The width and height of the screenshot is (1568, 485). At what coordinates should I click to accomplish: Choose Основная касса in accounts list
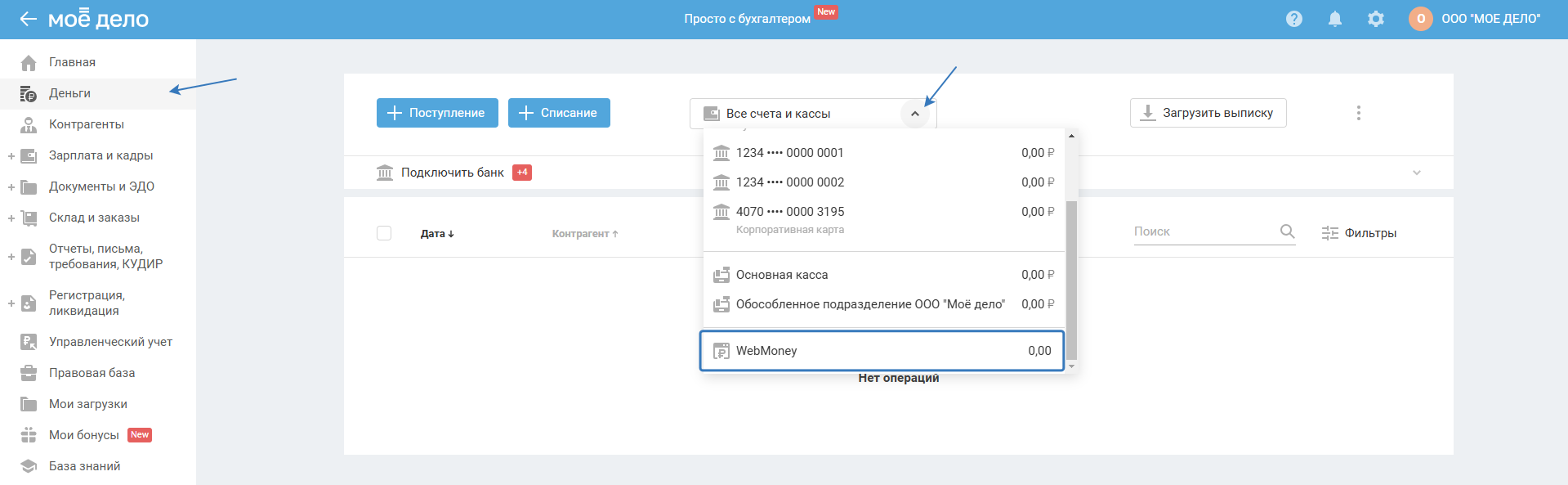click(x=882, y=275)
